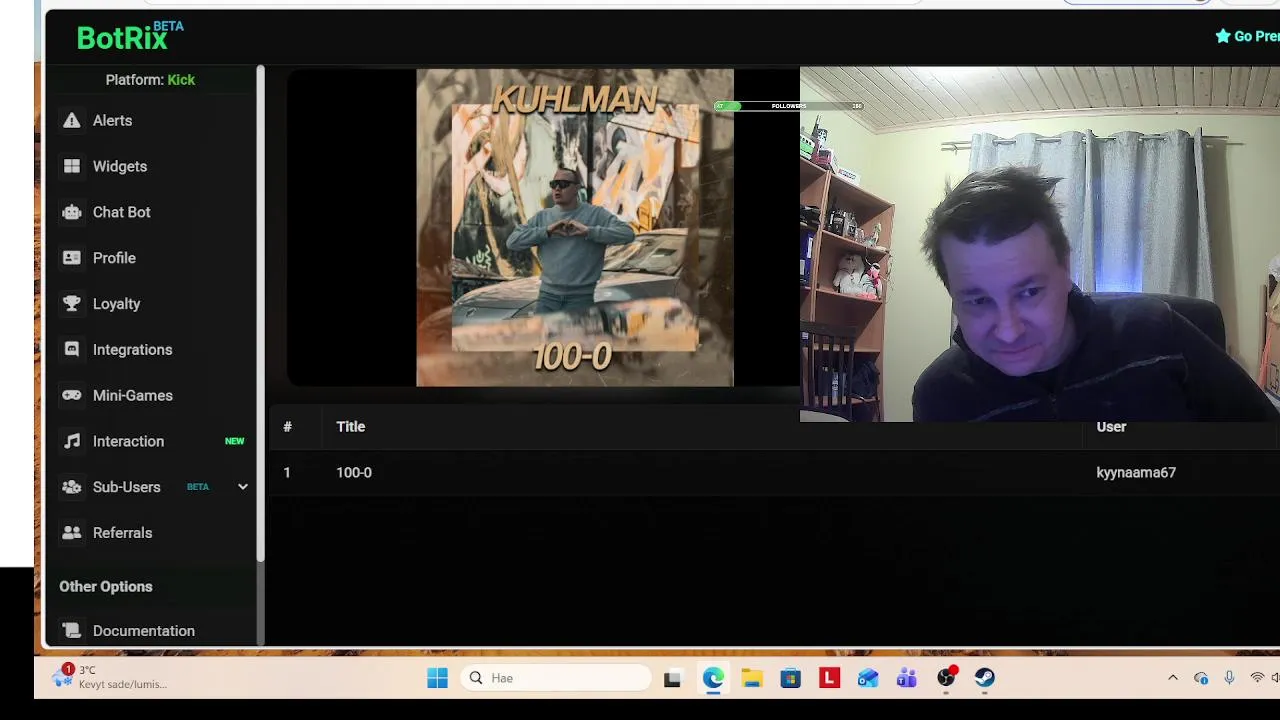Open OBS Studio from taskbar
Viewport: 1280px width, 720px height.
pyautogui.click(x=946, y=679)
